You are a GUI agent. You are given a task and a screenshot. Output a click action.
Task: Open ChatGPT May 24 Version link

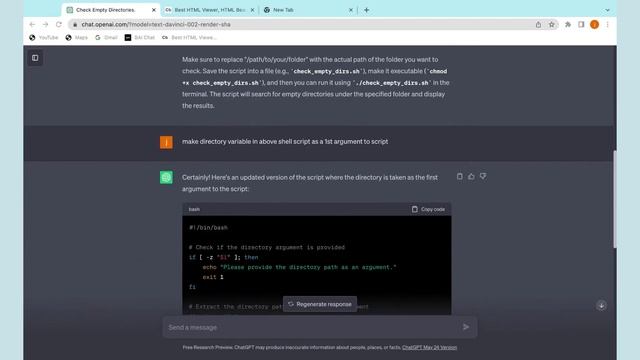click(429, 348)
